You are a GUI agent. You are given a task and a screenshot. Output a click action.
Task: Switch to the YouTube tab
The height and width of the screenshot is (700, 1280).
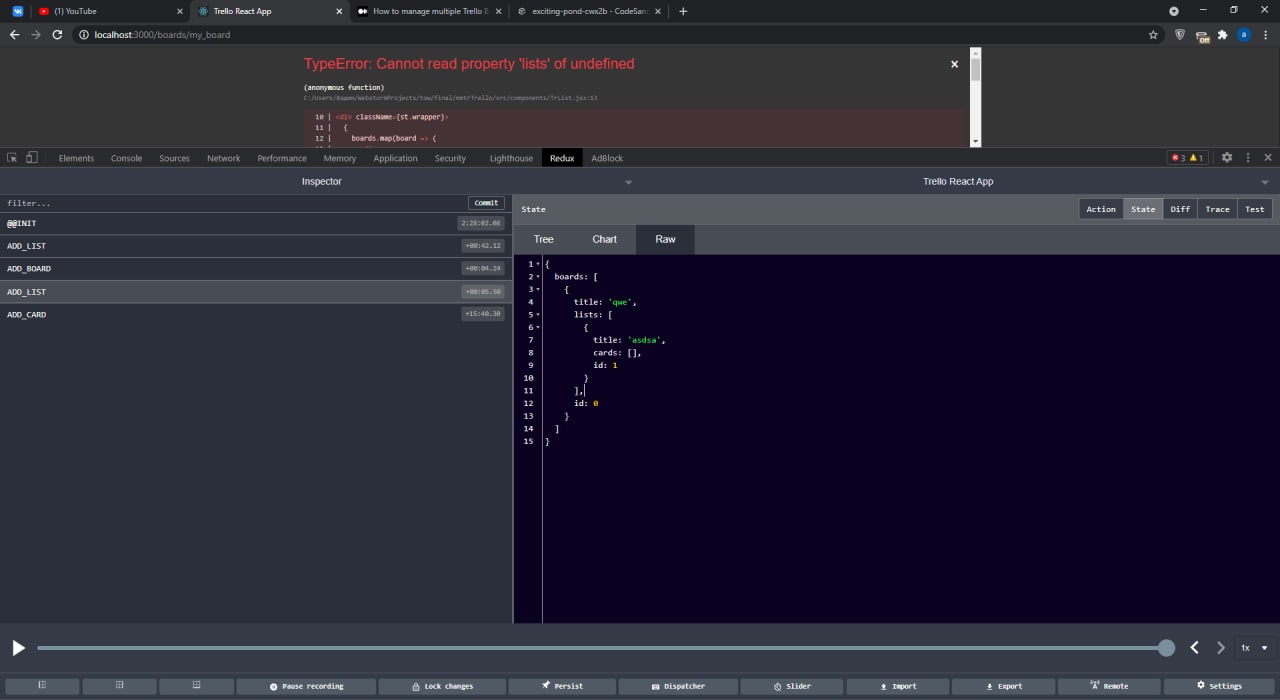click(x=110, y=11)
